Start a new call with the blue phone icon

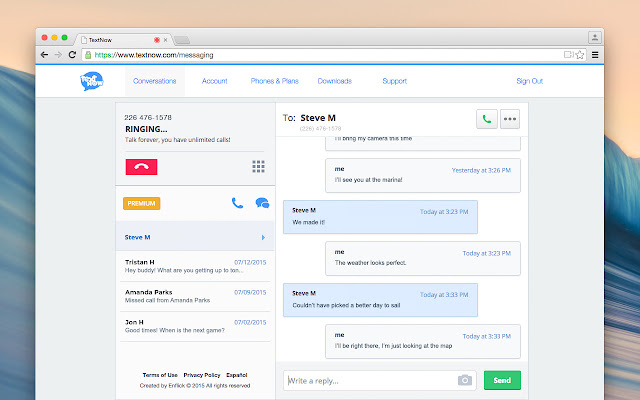(x=237, y=203)
